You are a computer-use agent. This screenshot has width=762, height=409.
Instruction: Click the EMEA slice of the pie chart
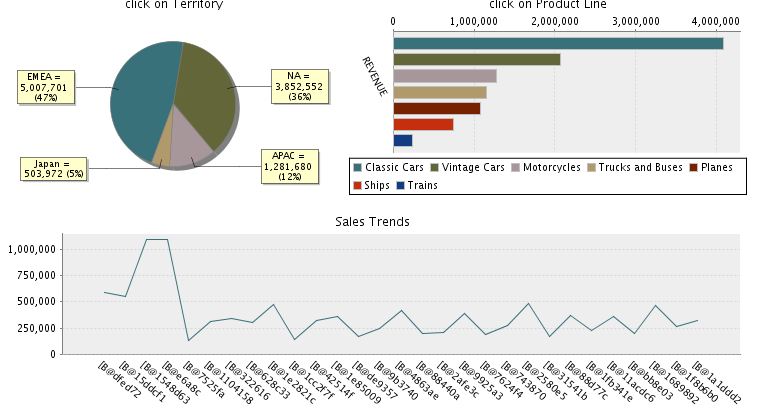(140, 95)
